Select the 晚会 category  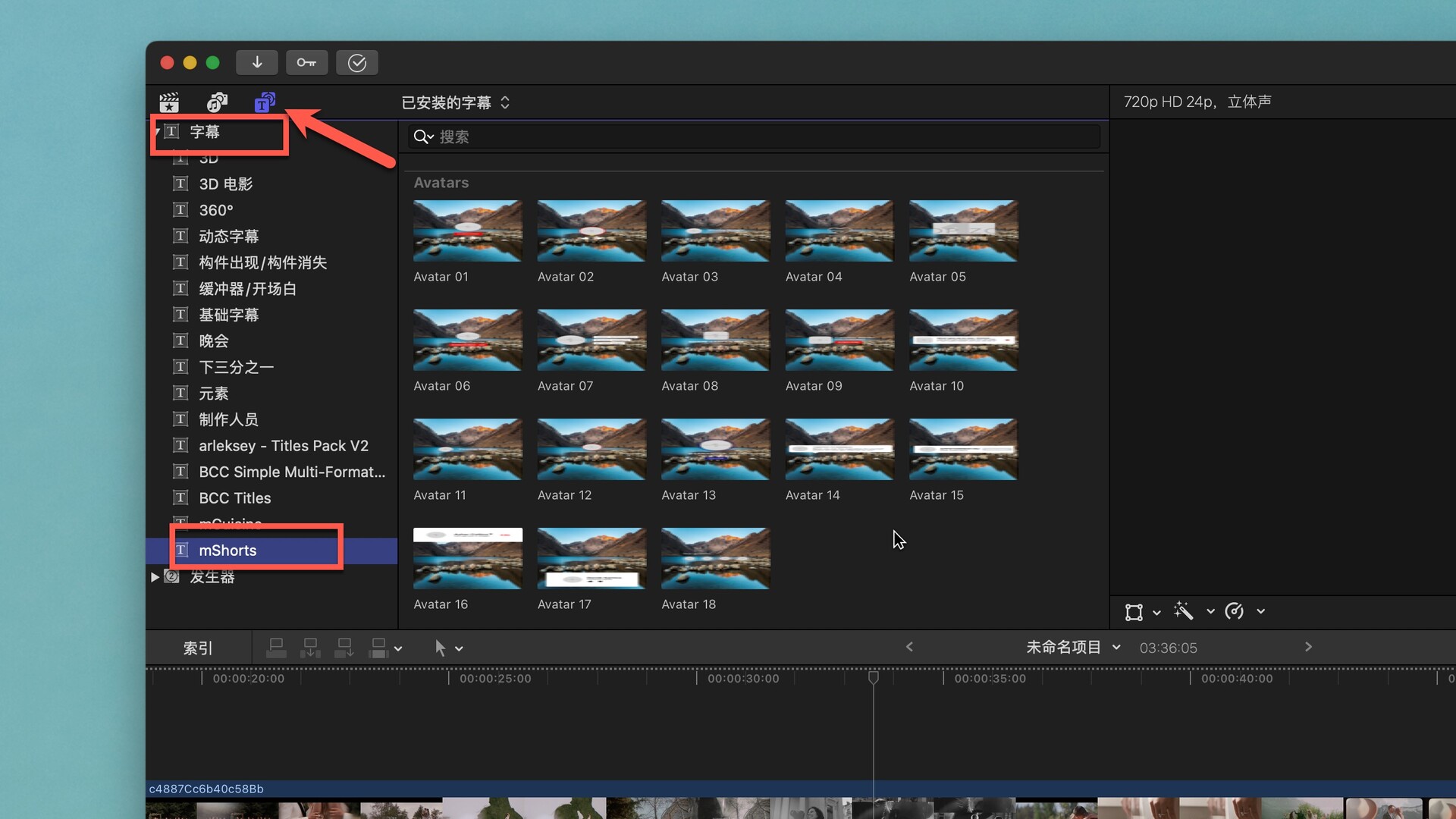tap(273, 341)
